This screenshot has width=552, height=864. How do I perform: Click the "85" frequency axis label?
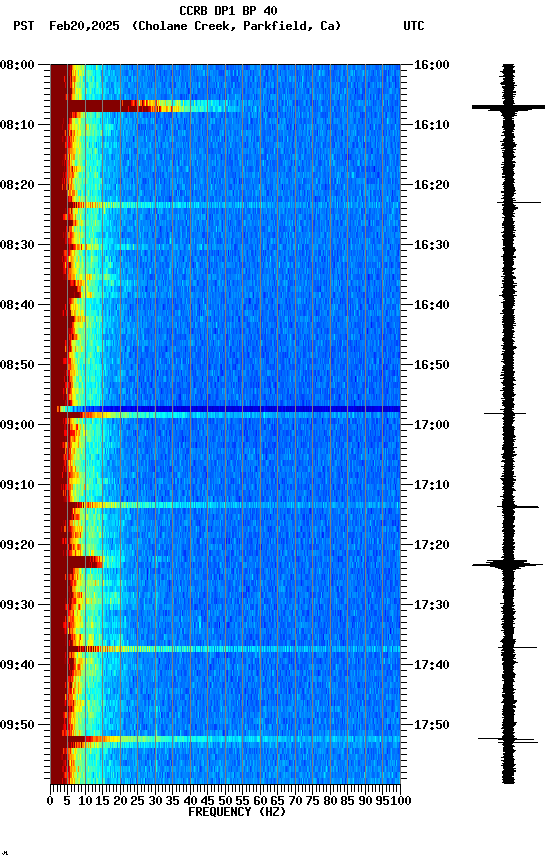pyautogui.click(x=347, y=801)
